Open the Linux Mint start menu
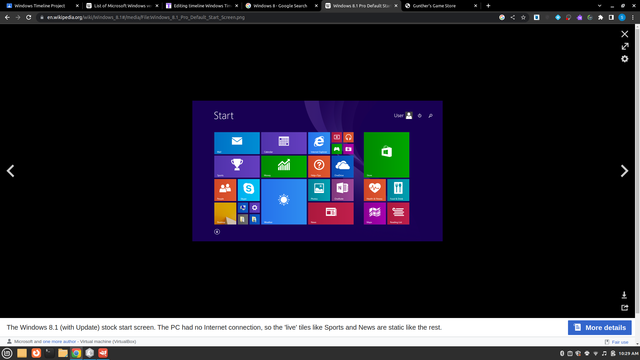 [7, 353]
